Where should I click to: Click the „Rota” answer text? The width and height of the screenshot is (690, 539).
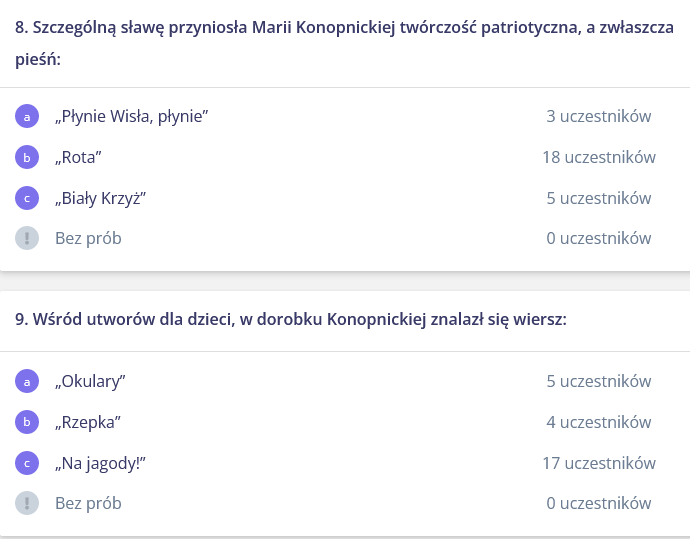tap(78, 158)
